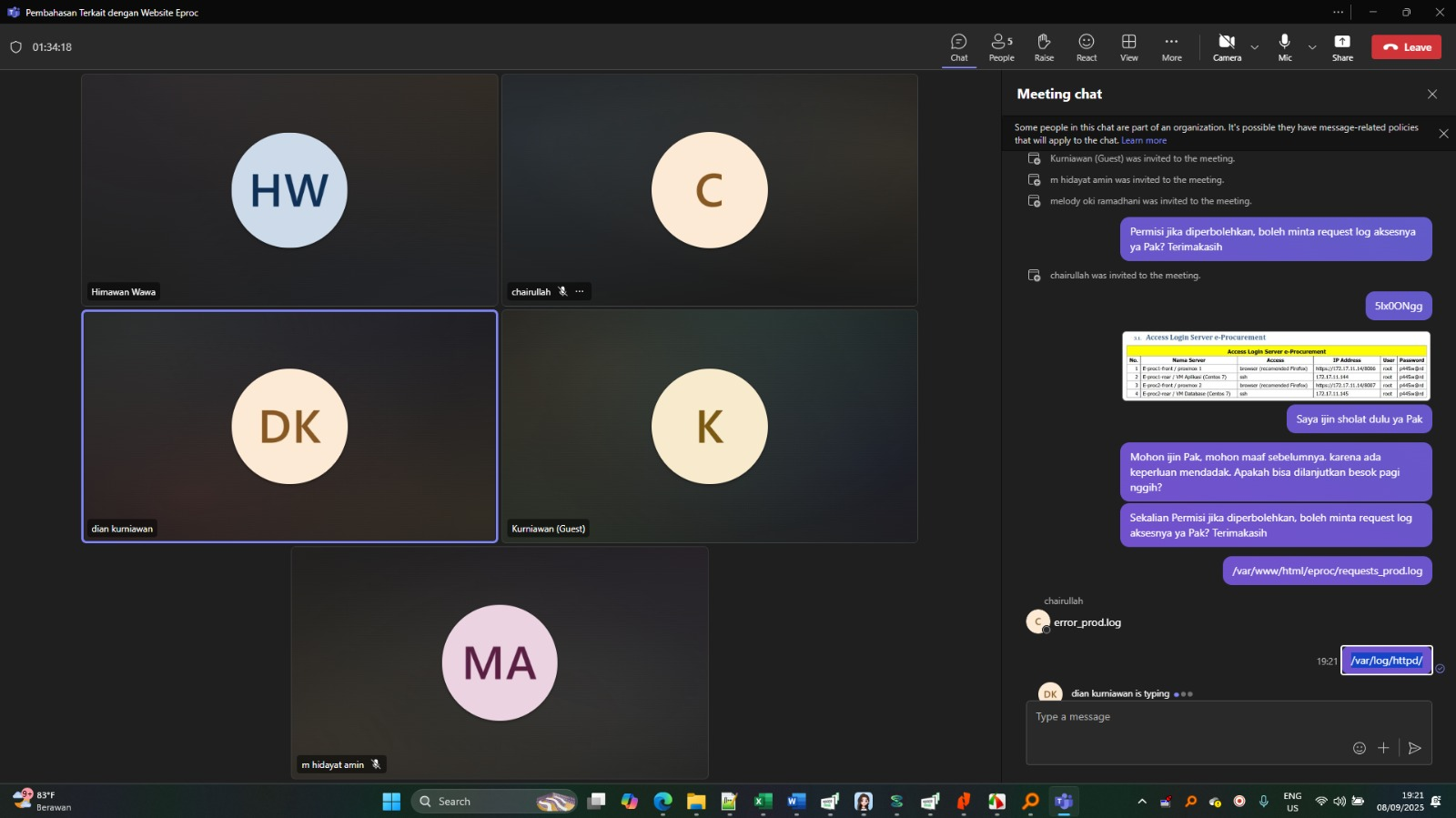Open the More actions menu
This screenshot has width=1456, height=818.
[x=1171, y=47]
